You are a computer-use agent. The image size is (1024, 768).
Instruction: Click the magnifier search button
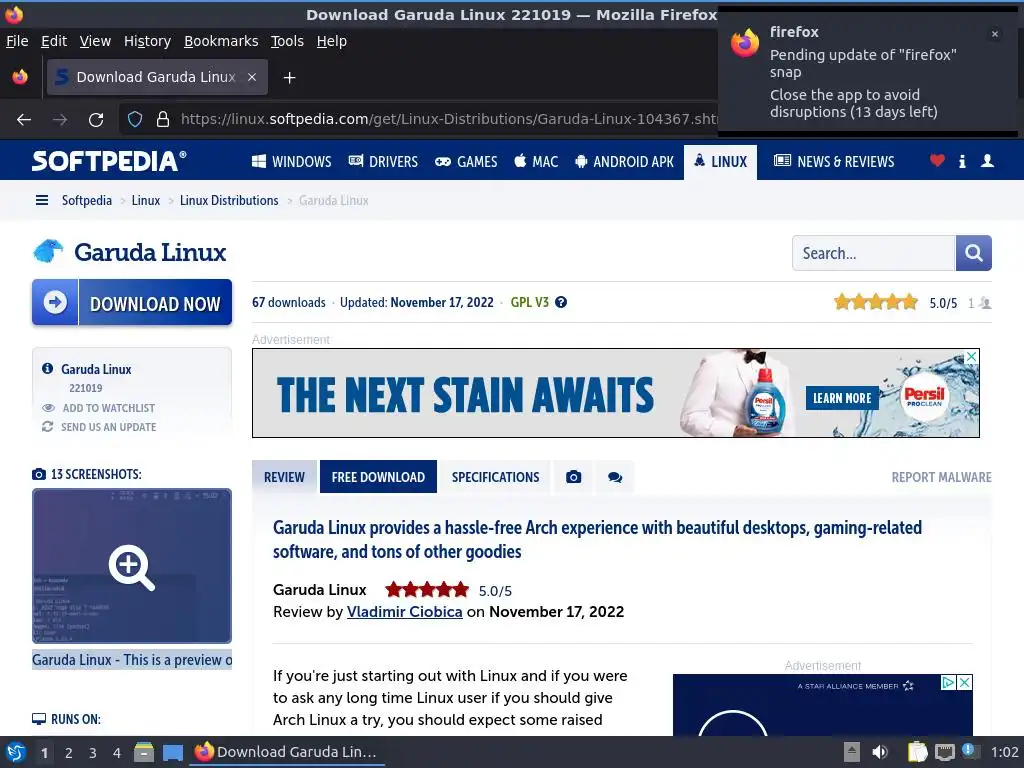click(974, 253)
